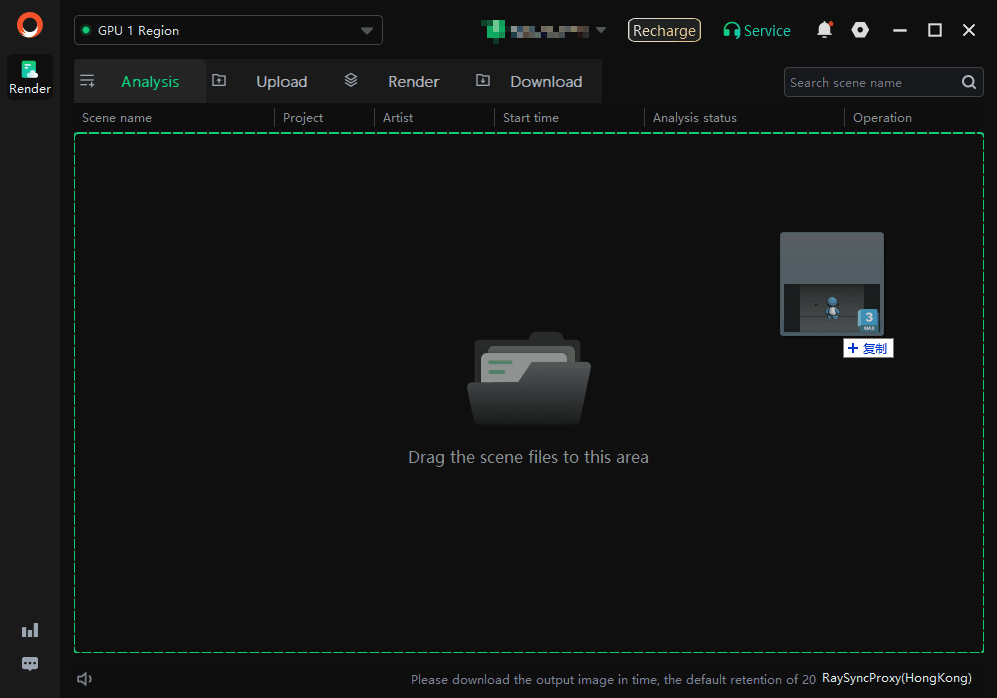Click the Service headset icon

(732, 31)
